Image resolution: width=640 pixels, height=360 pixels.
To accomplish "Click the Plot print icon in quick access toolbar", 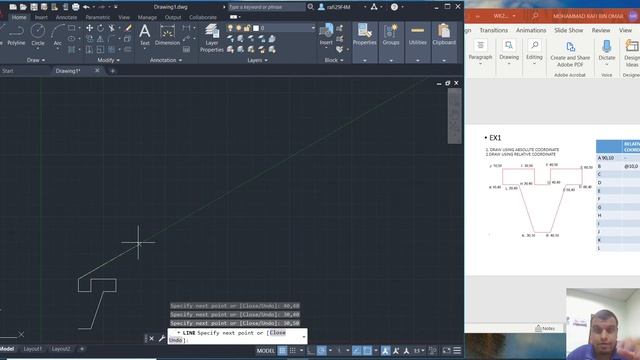I will point(76,7).
